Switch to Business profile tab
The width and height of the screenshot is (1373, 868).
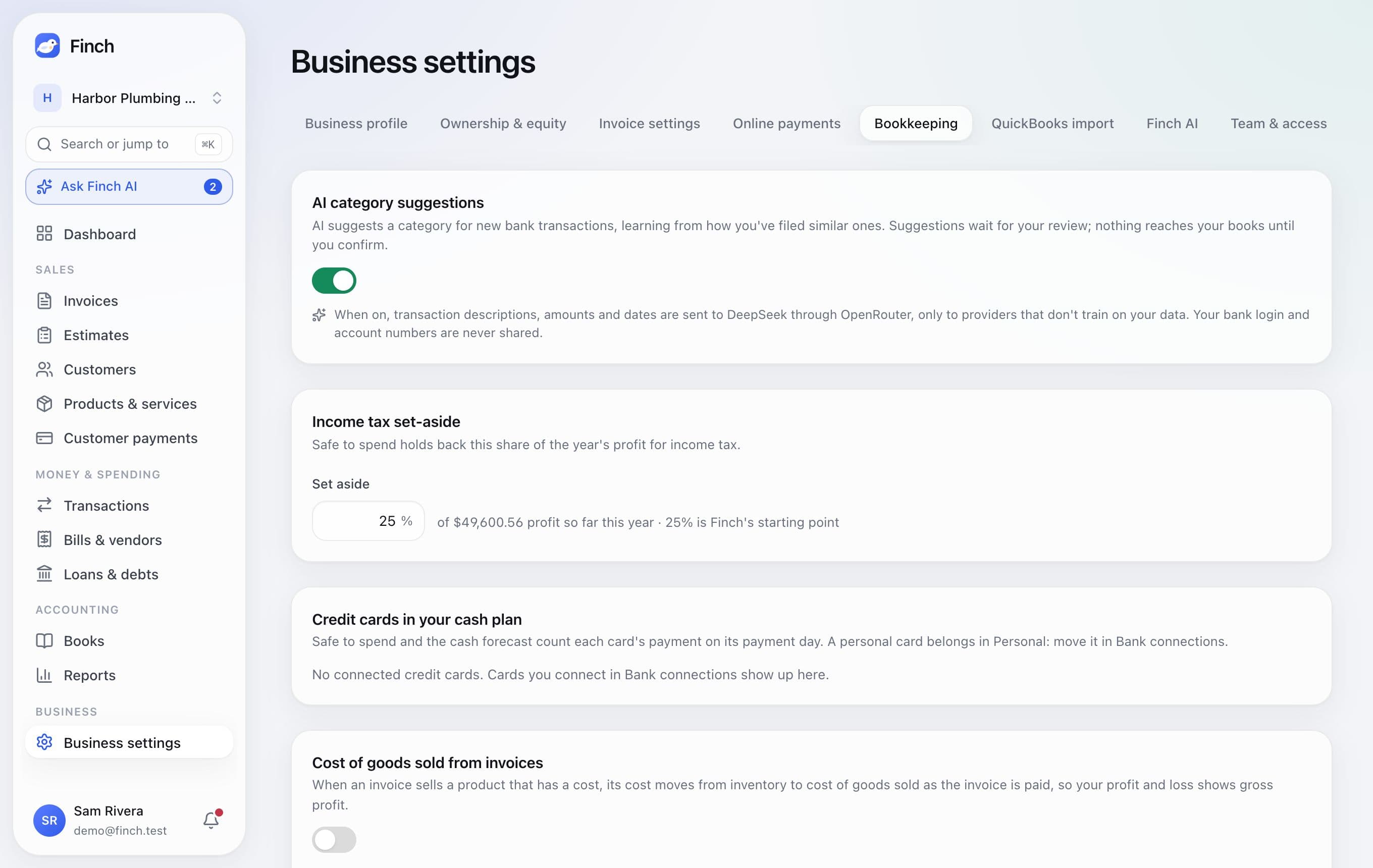[356, 123]
